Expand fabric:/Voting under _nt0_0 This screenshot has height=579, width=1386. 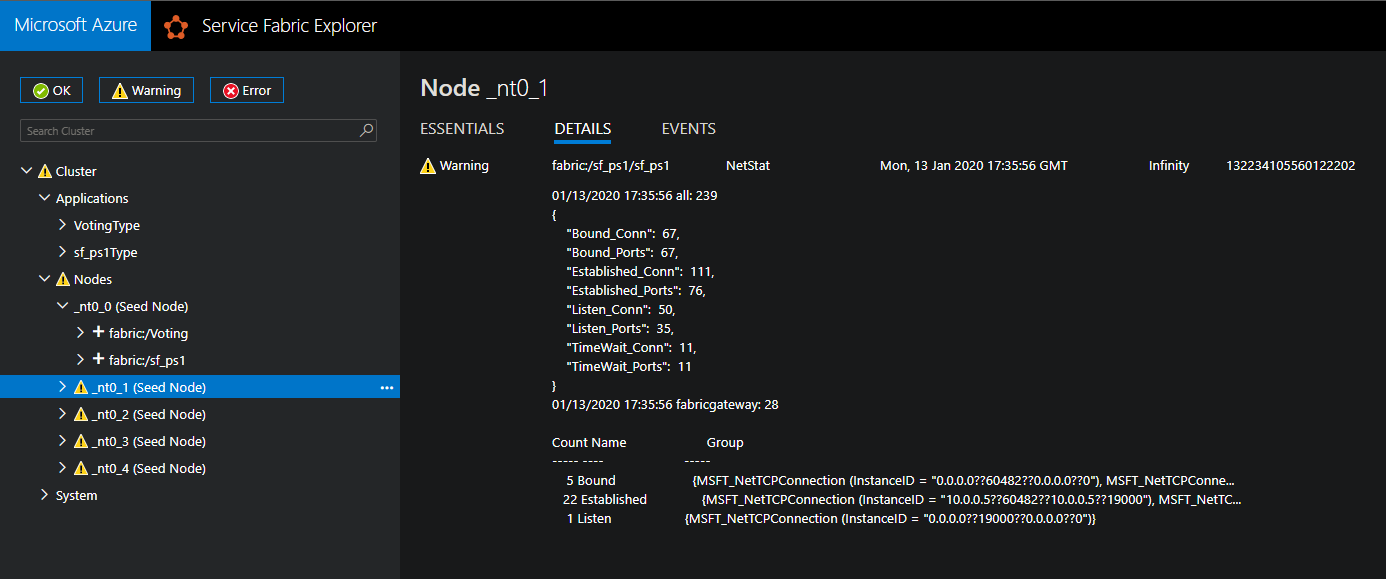80,334
